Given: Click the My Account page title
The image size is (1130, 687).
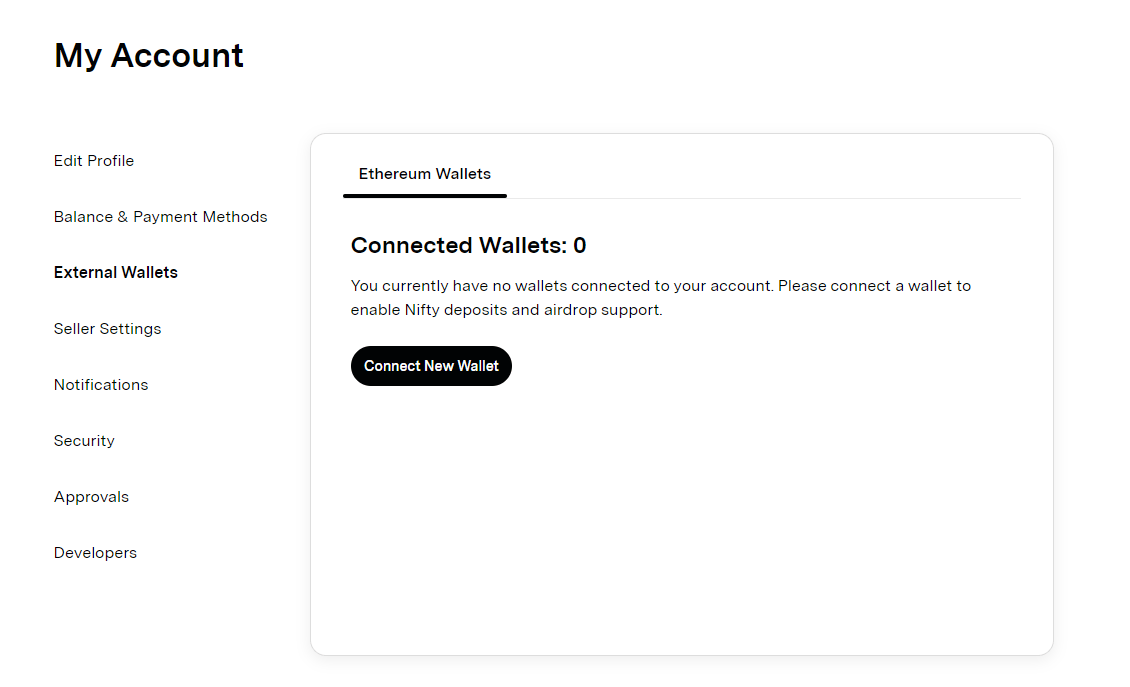Looking at the screenshot, I should pyautogui.click(x=149, y=56).
